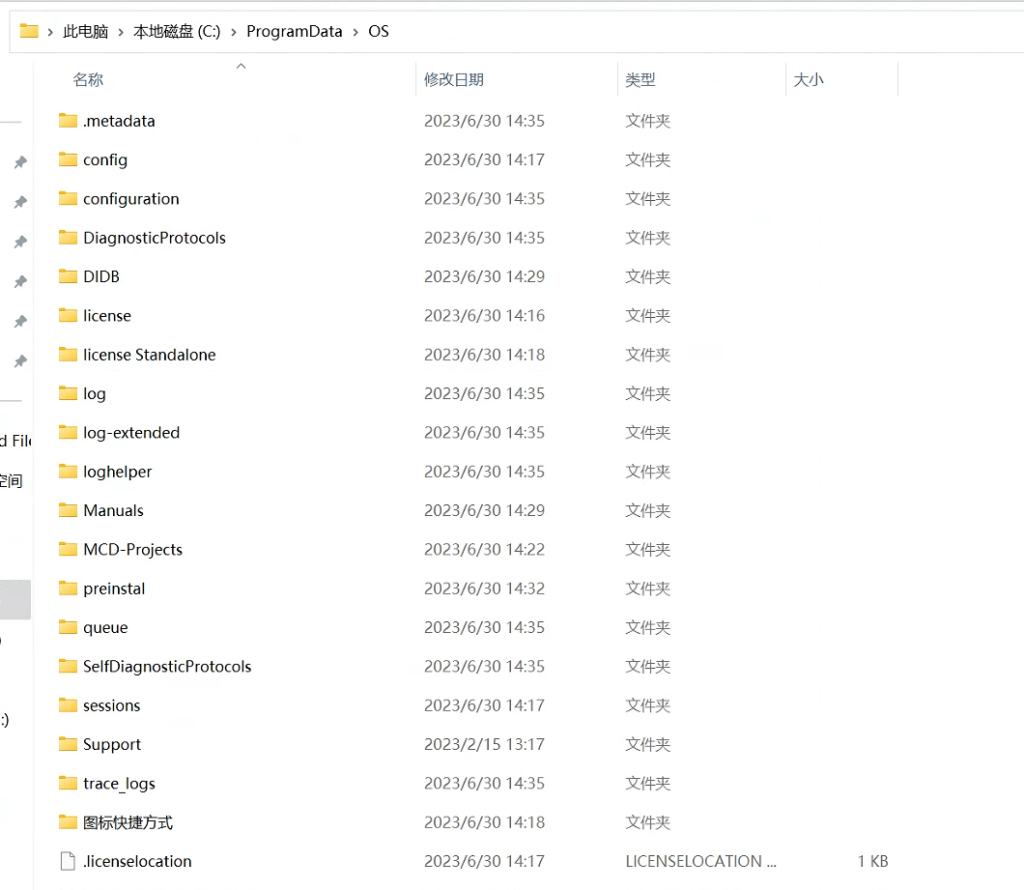
Task: Click the folder icon in address bar
Action: click(29, 31)
